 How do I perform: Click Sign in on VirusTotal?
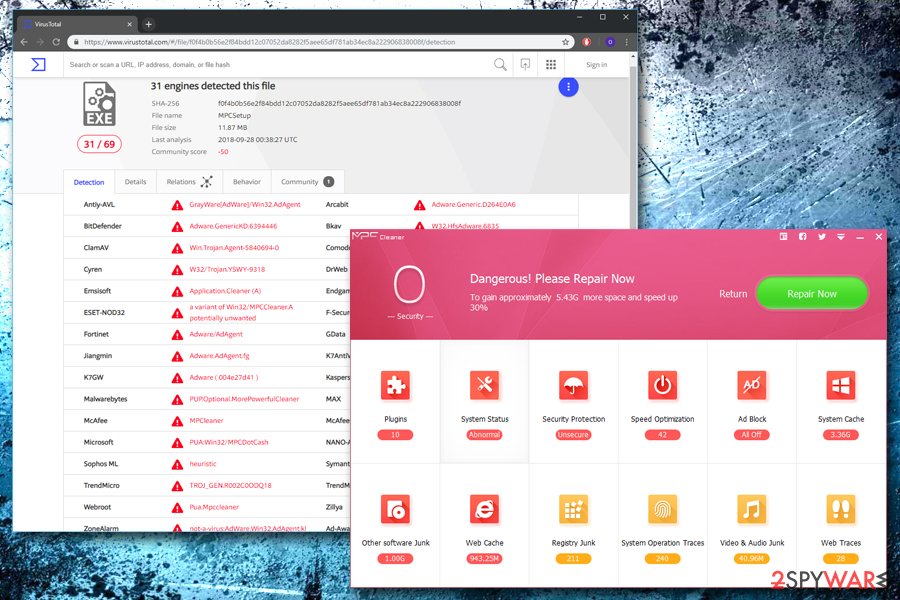coord(596,64)
